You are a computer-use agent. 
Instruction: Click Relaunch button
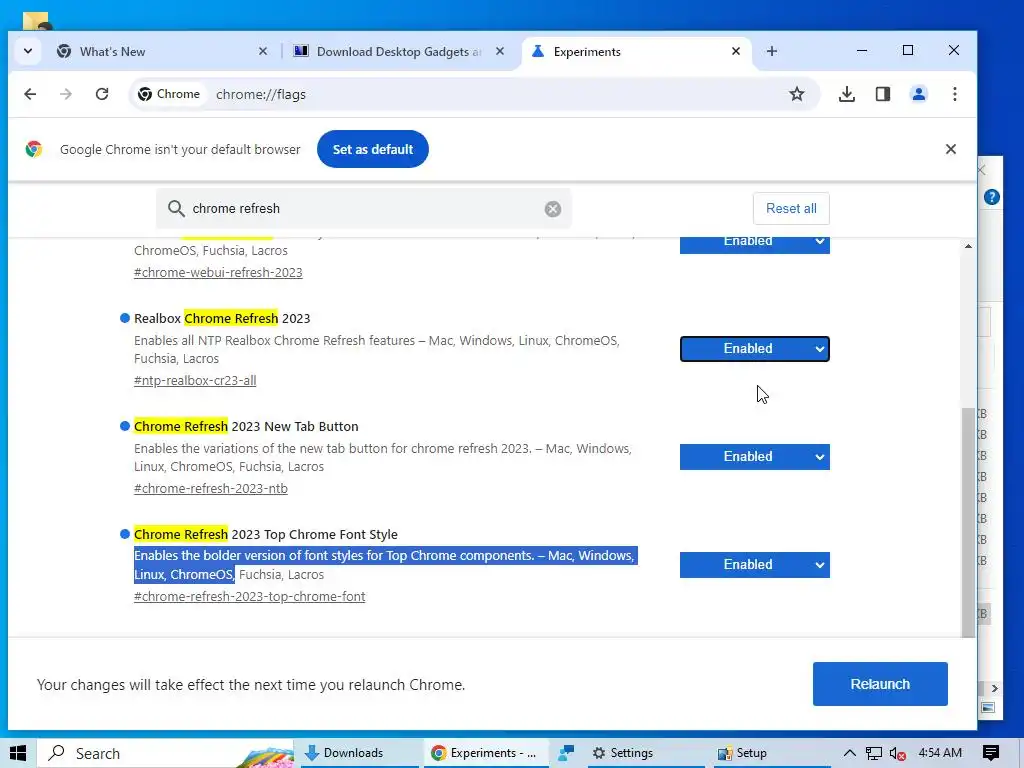(880, 684)
